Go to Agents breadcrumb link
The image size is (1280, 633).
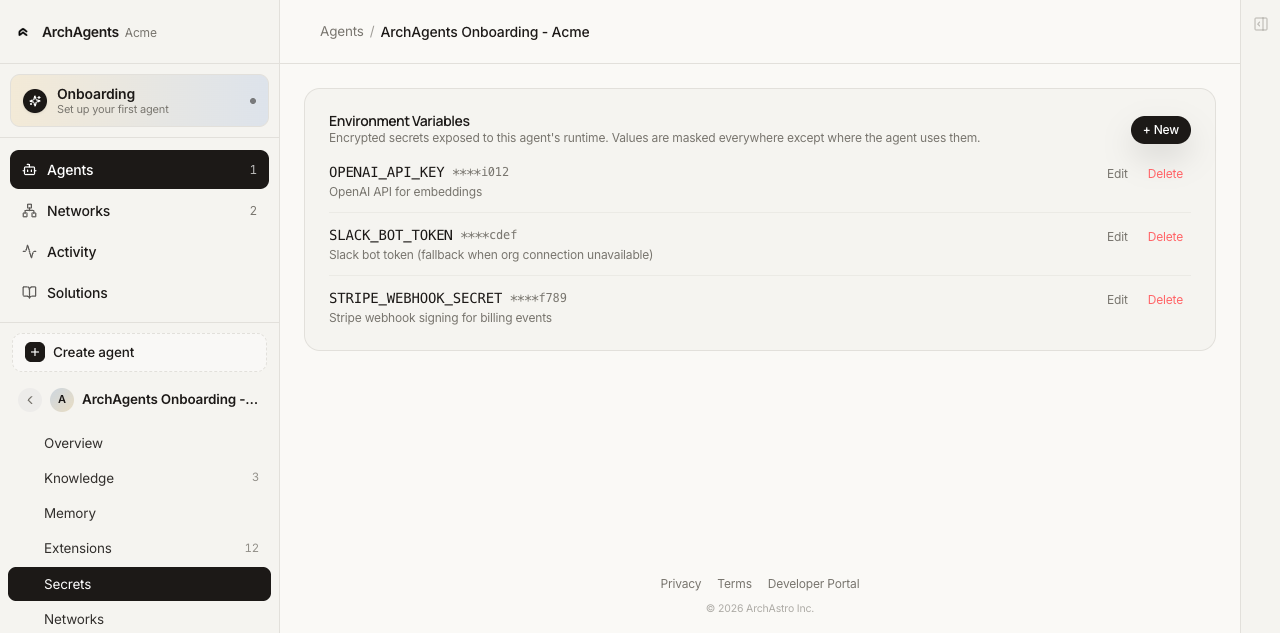342,32
